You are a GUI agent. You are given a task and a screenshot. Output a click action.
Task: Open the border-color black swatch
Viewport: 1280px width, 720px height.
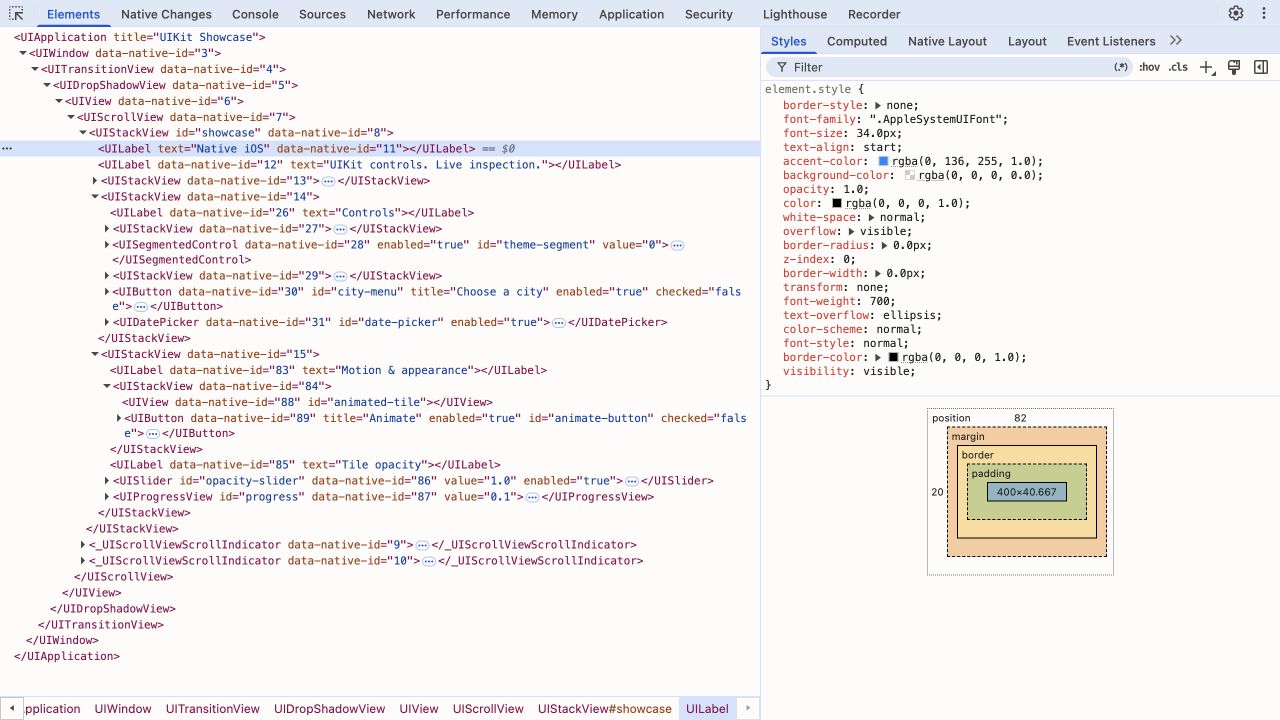coord(893,357)
